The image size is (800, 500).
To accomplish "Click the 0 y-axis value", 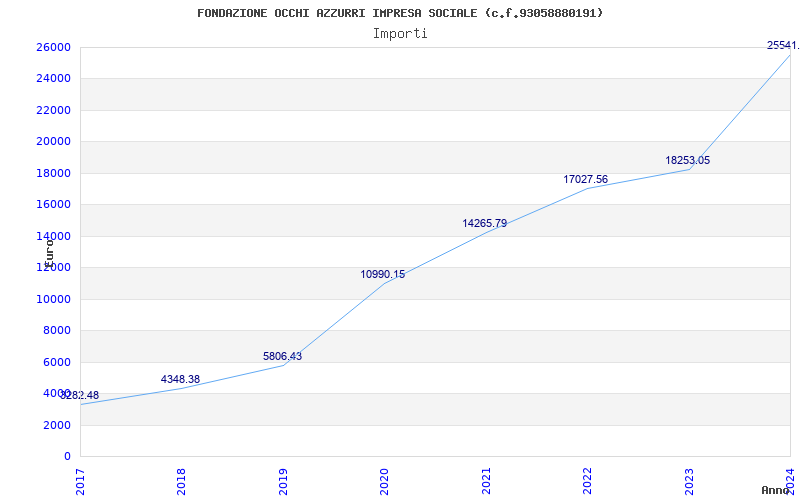I will [67, 456].
